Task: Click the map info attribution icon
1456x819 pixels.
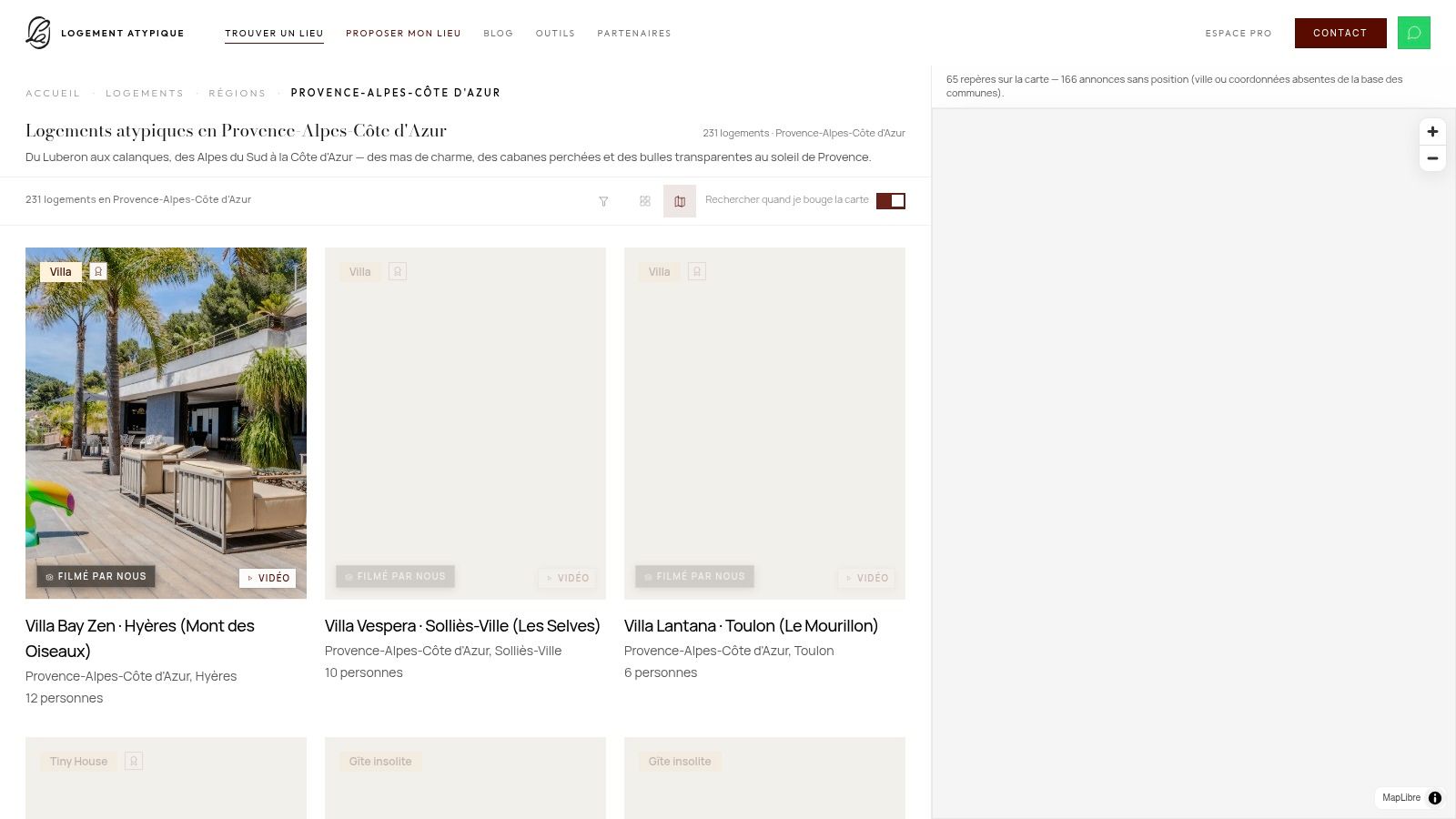Action: (1435, 798)
